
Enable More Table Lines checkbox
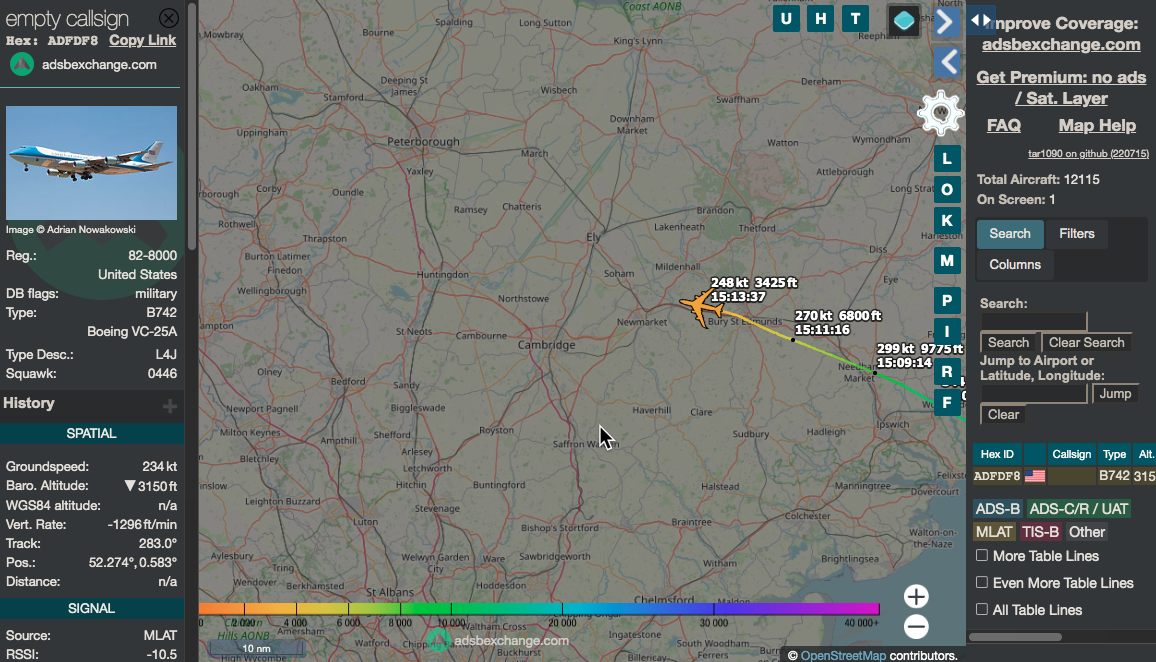[x=982, y=555]
